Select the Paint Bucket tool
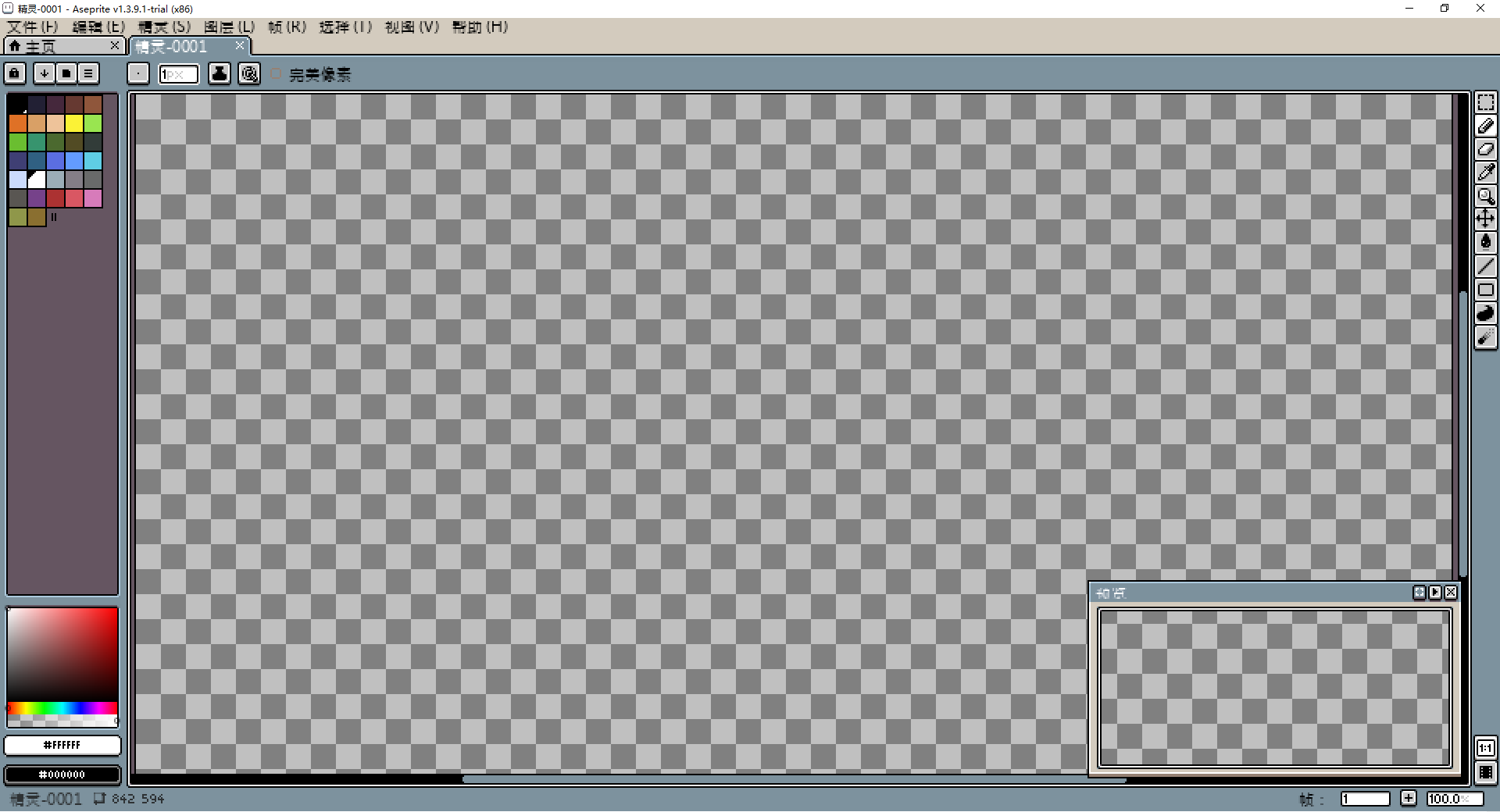The height and width of the screenshot is (812, 1500). click(1485, 243)
